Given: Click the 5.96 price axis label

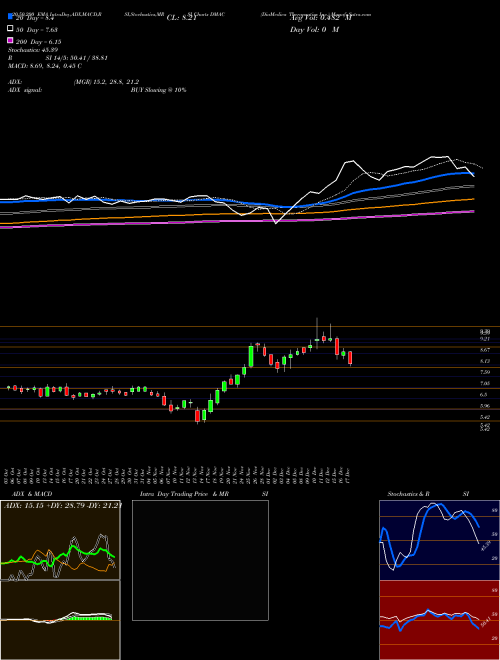Looking at the screenshot, I should (x=484, y=406).
